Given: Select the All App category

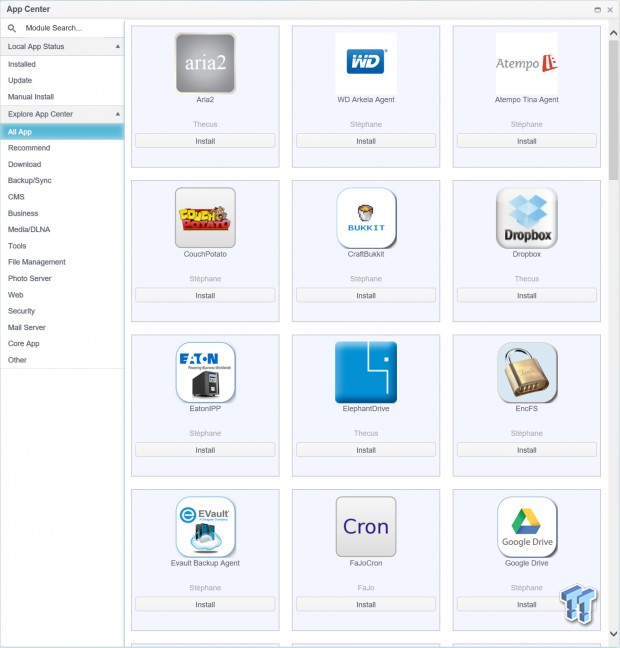Looking at the screenshot, I should coord(62,132).
